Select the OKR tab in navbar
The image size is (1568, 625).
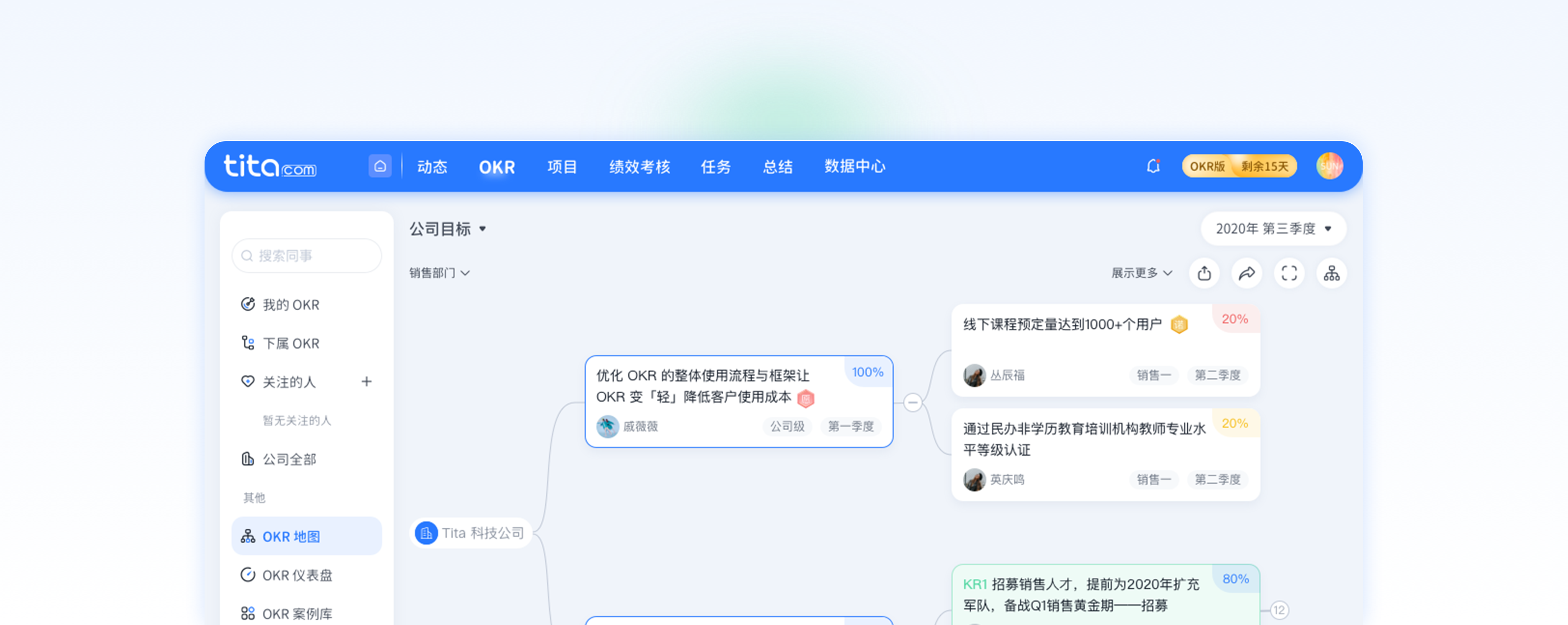(497, 167)
